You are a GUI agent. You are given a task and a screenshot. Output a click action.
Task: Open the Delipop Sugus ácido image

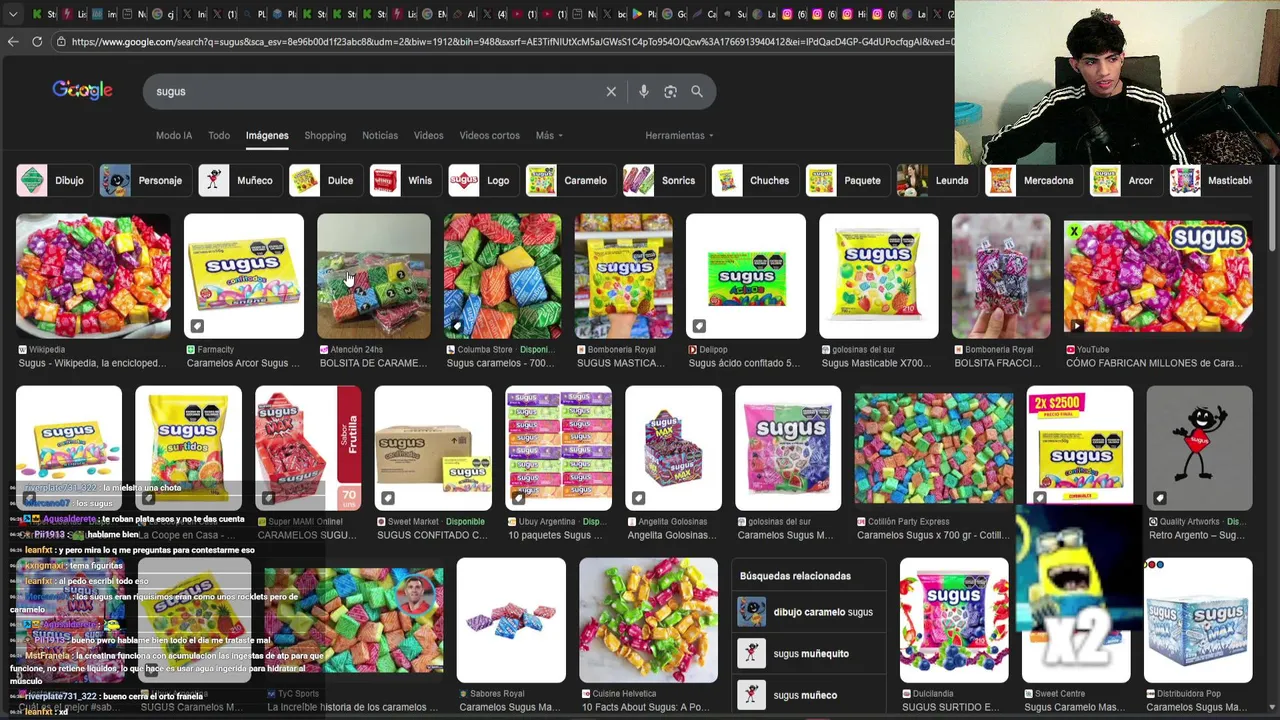click(746, 276)
